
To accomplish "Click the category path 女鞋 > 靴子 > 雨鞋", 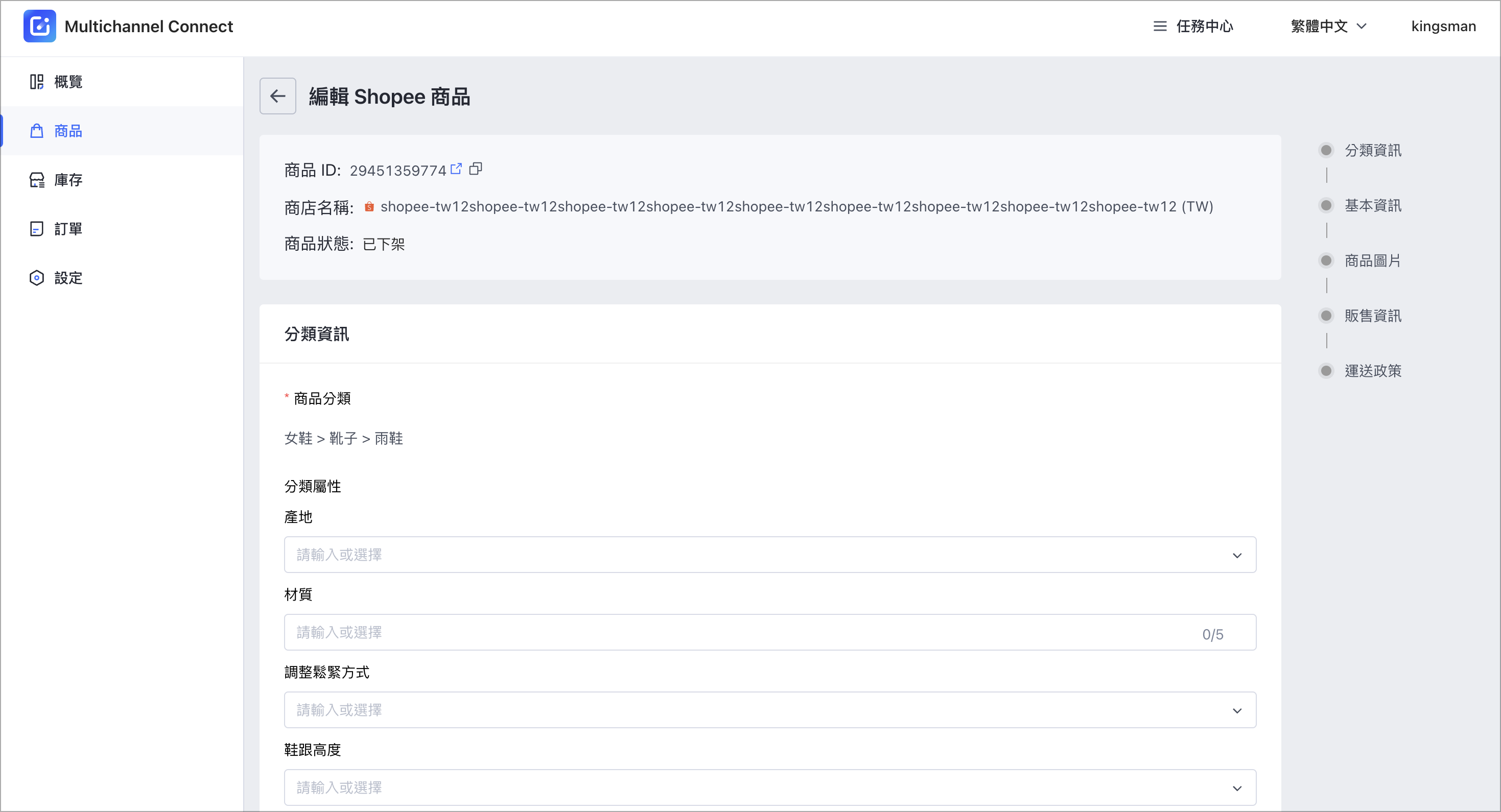I will (x=343, y=438).
